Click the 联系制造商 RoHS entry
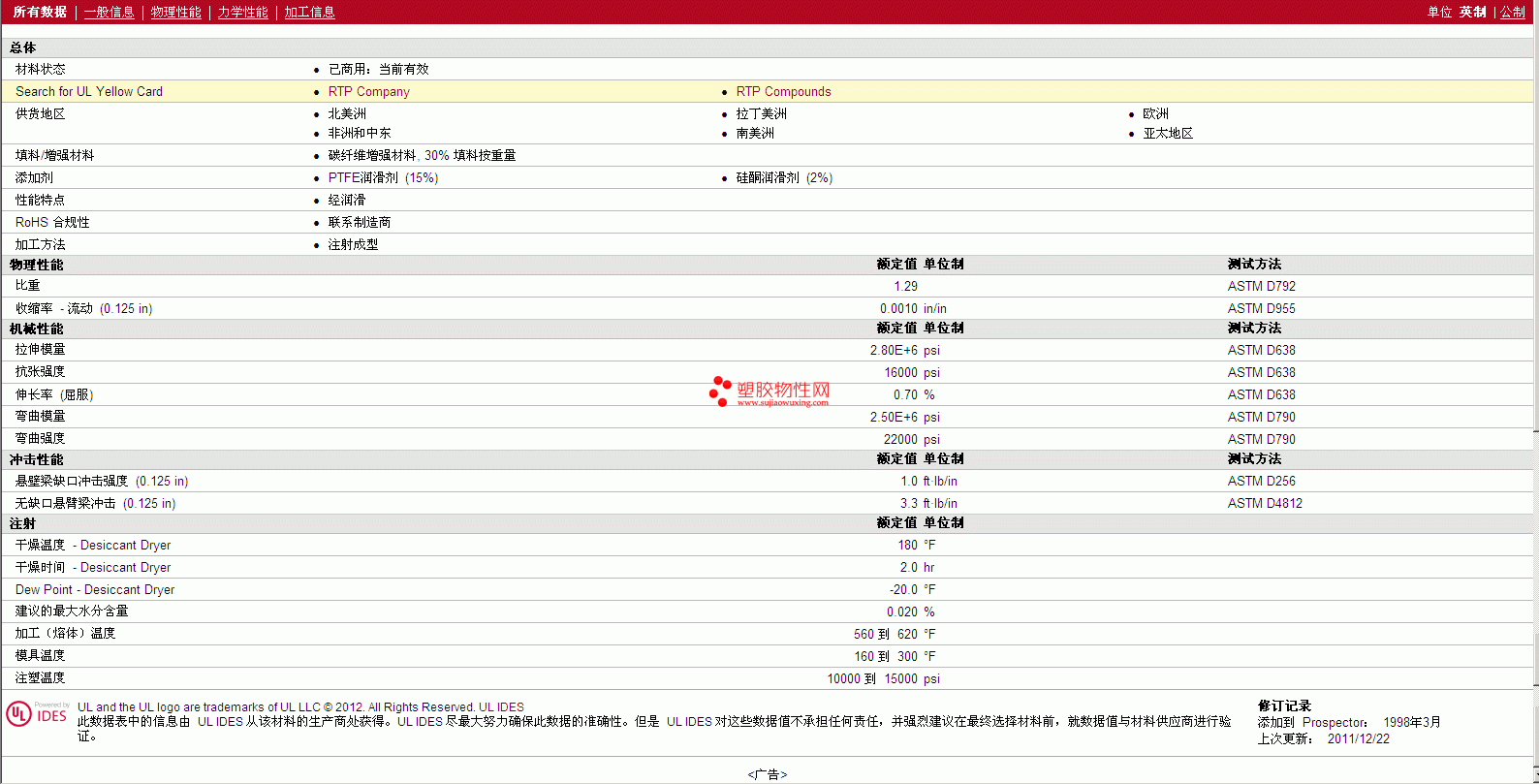 click(x=360, y=222)
